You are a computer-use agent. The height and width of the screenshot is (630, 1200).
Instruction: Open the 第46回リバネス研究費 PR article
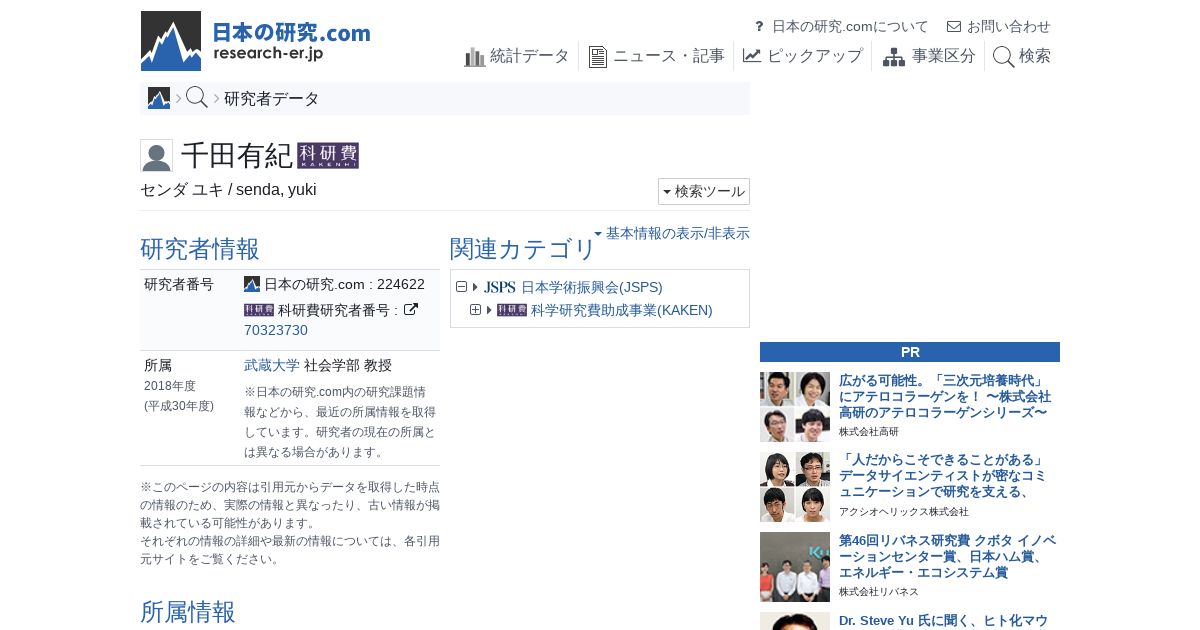947,556
